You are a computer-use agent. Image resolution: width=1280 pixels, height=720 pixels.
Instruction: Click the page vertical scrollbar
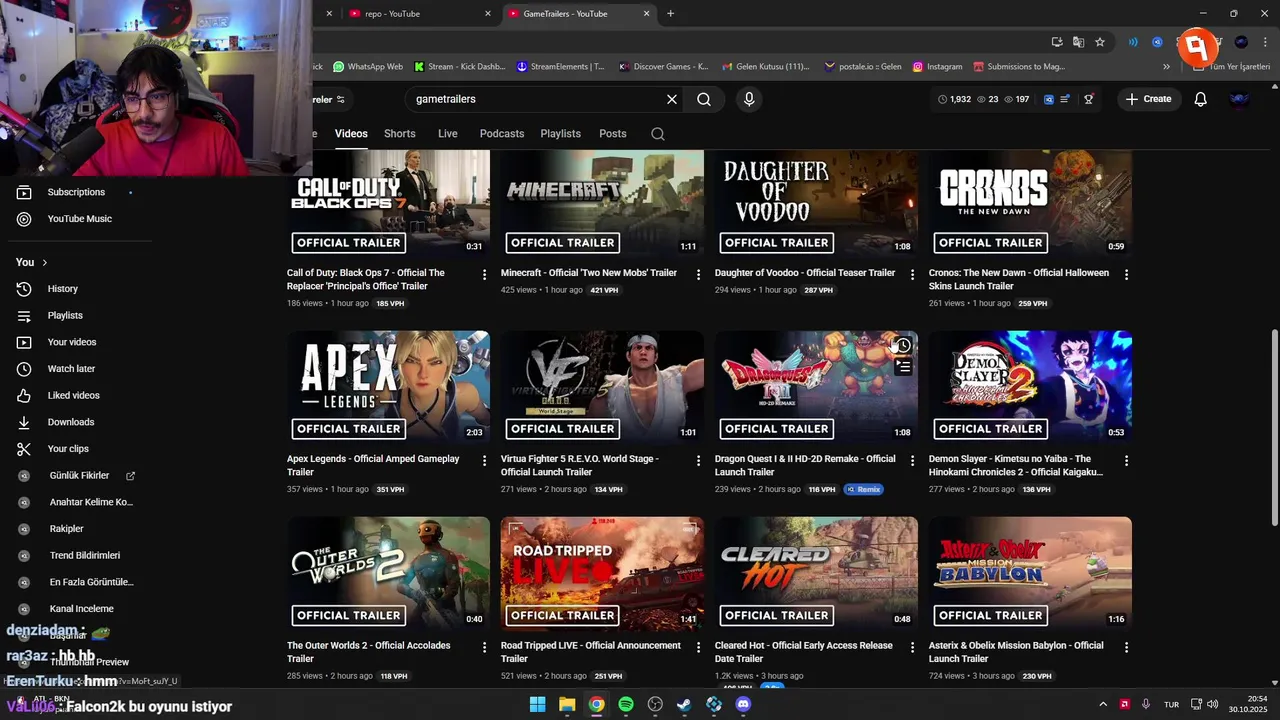1274,430
